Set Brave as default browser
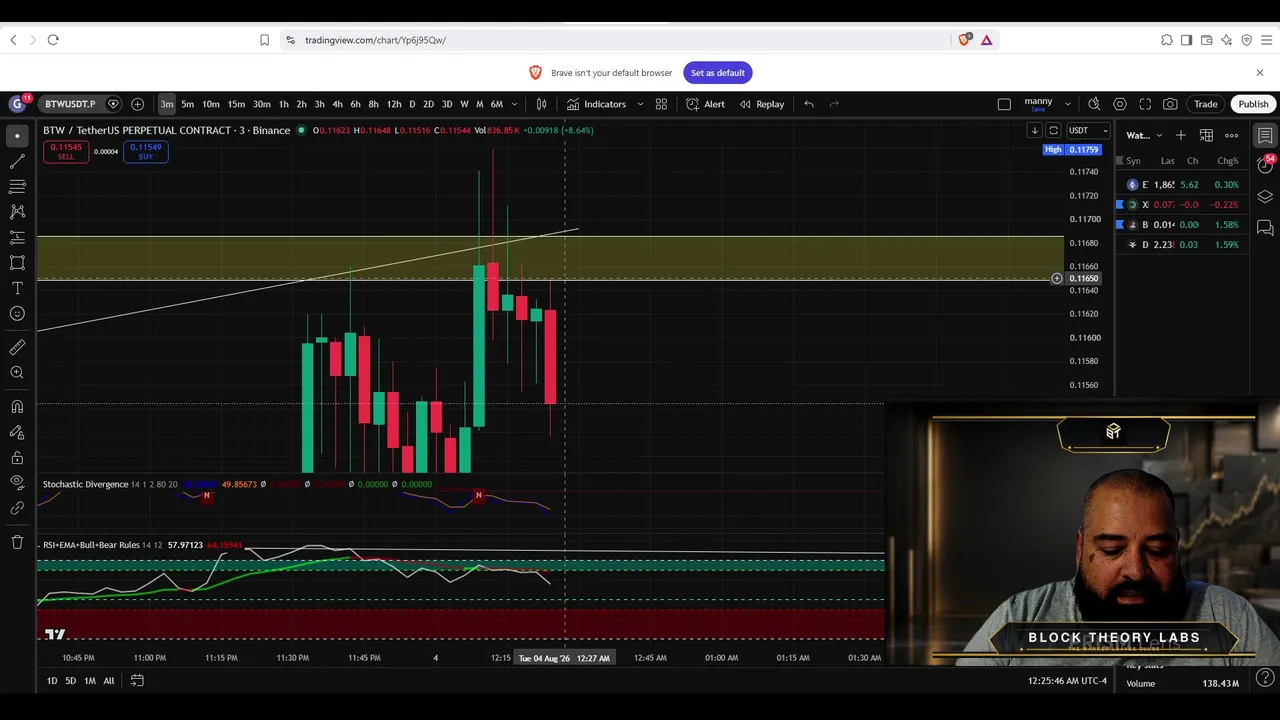The height and width of the screenshot is (720, 1280). click(718, 73)
